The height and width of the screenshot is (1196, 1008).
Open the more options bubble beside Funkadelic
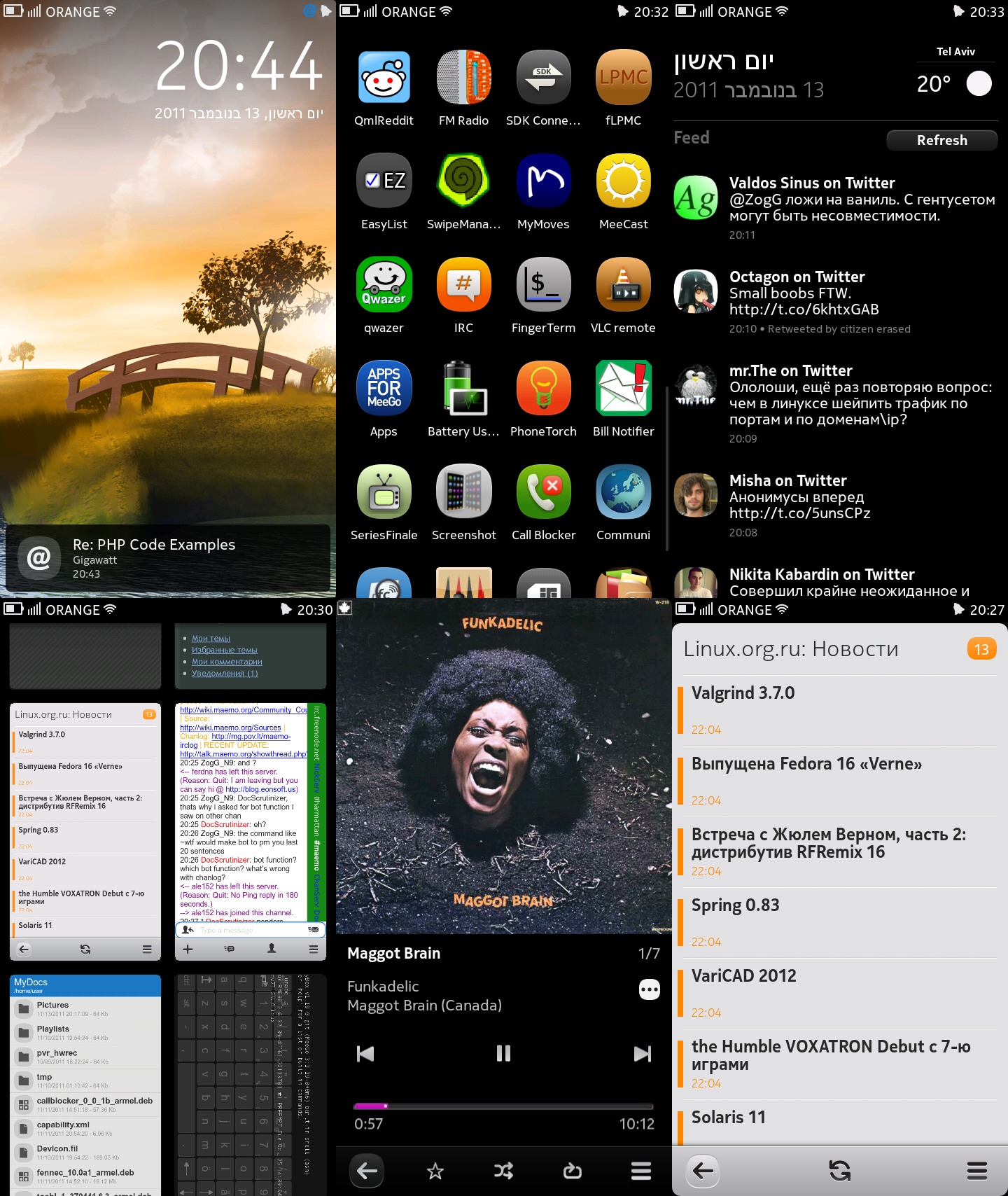point(649,989)
